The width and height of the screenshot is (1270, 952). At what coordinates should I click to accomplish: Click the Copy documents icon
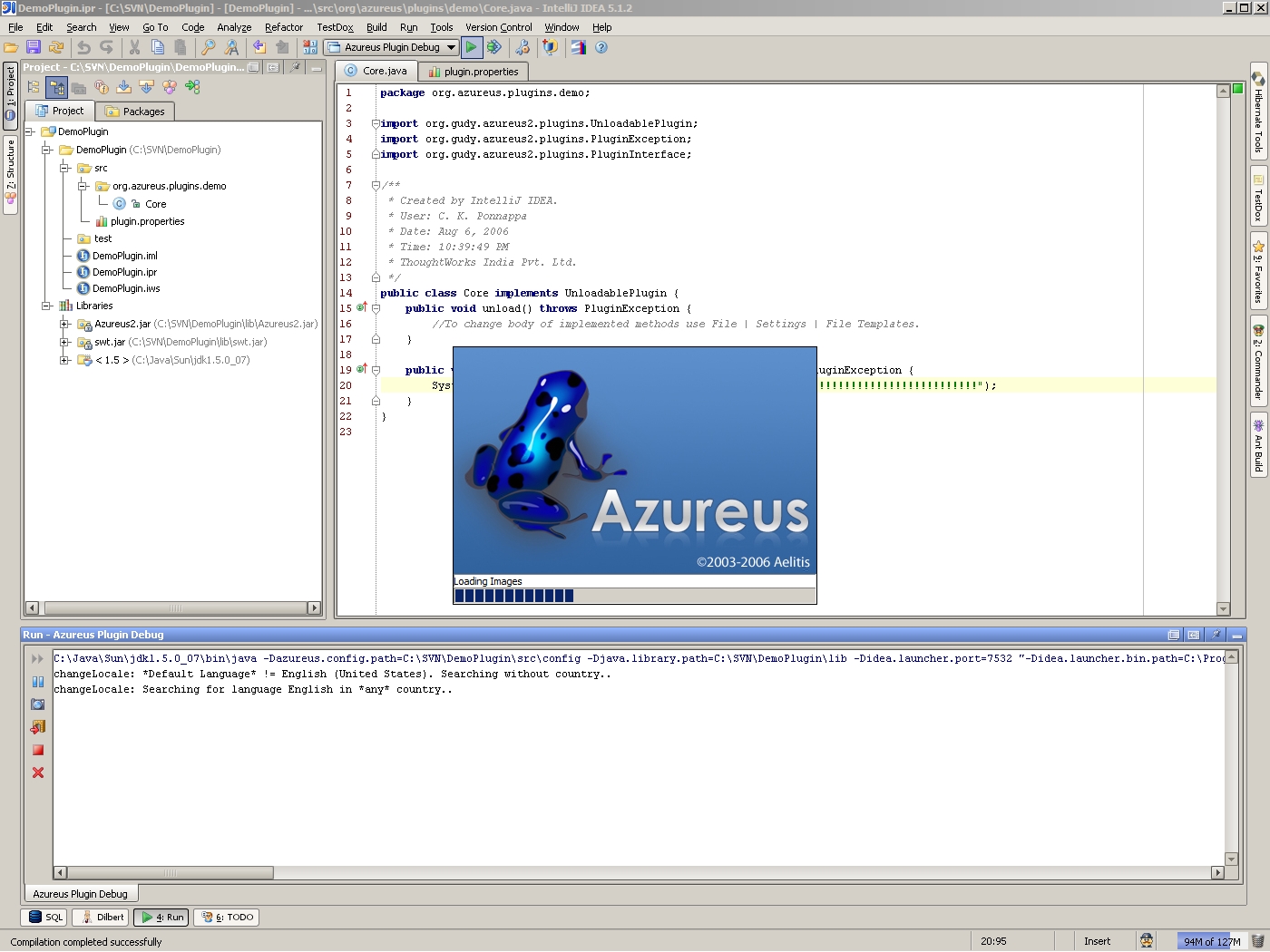click(158, 47)
